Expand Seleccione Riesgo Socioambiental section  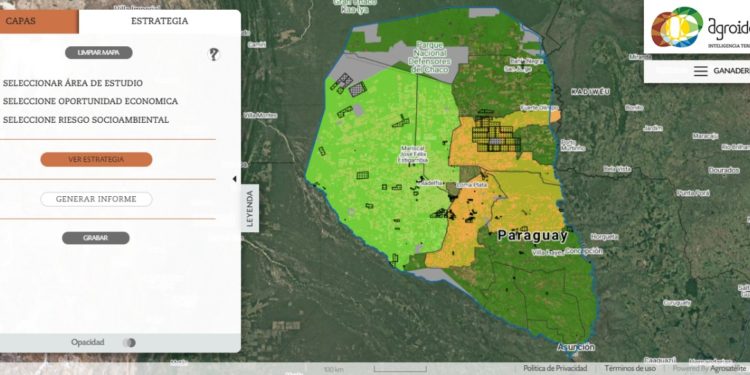coord(86,120)
